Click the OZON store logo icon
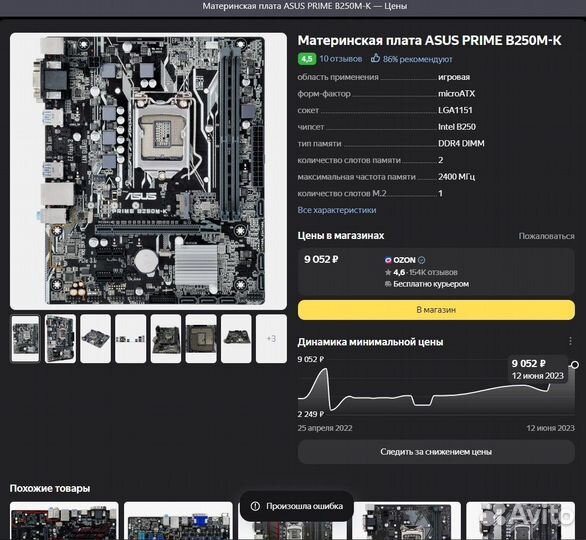This screenshot has height=540, width=586. pyautogui.click(x=388, y=260)
